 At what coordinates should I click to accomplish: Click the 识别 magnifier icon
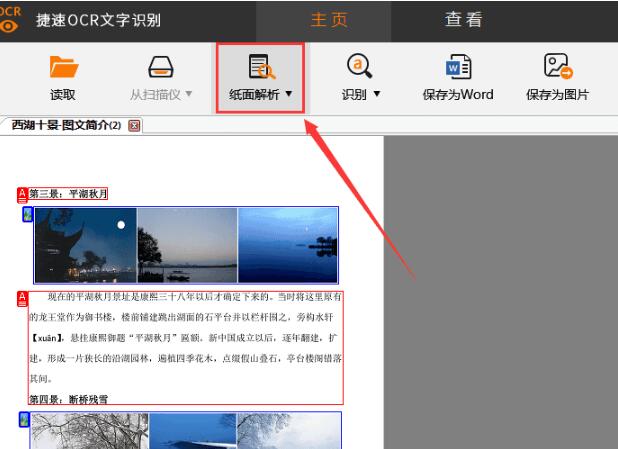pos(359,66)
